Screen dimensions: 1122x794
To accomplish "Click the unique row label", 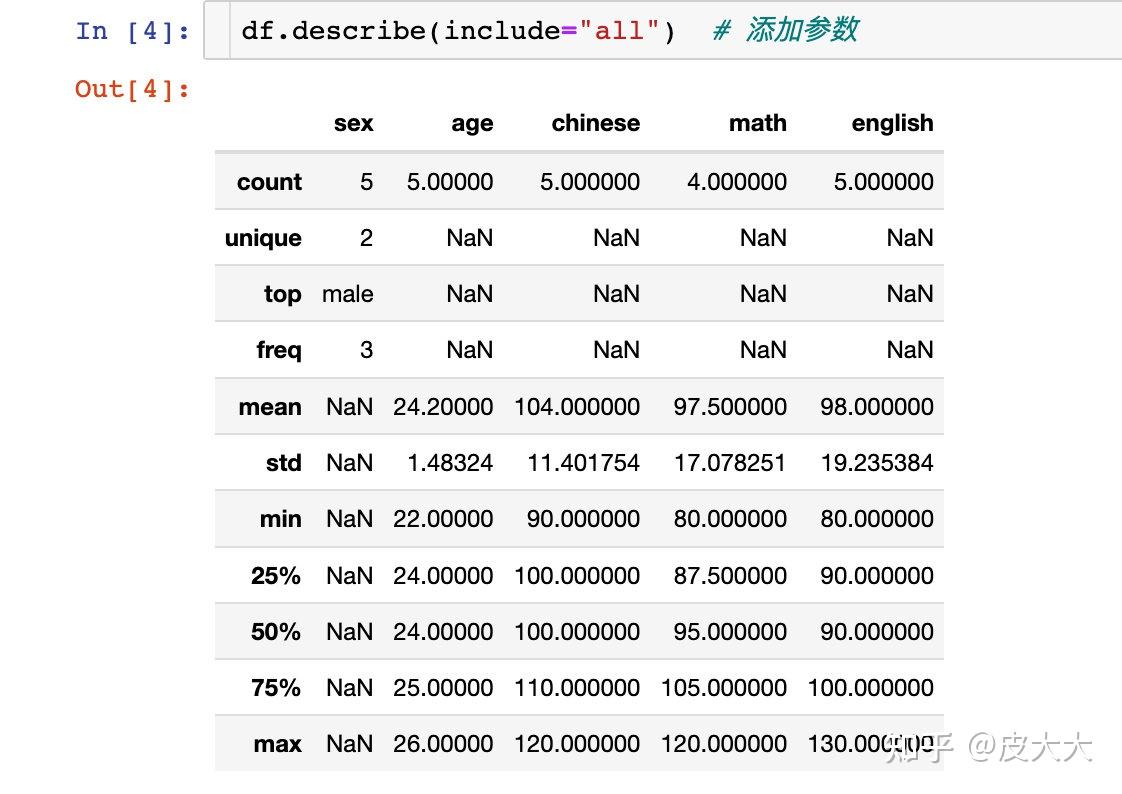I will pos(262,237).
